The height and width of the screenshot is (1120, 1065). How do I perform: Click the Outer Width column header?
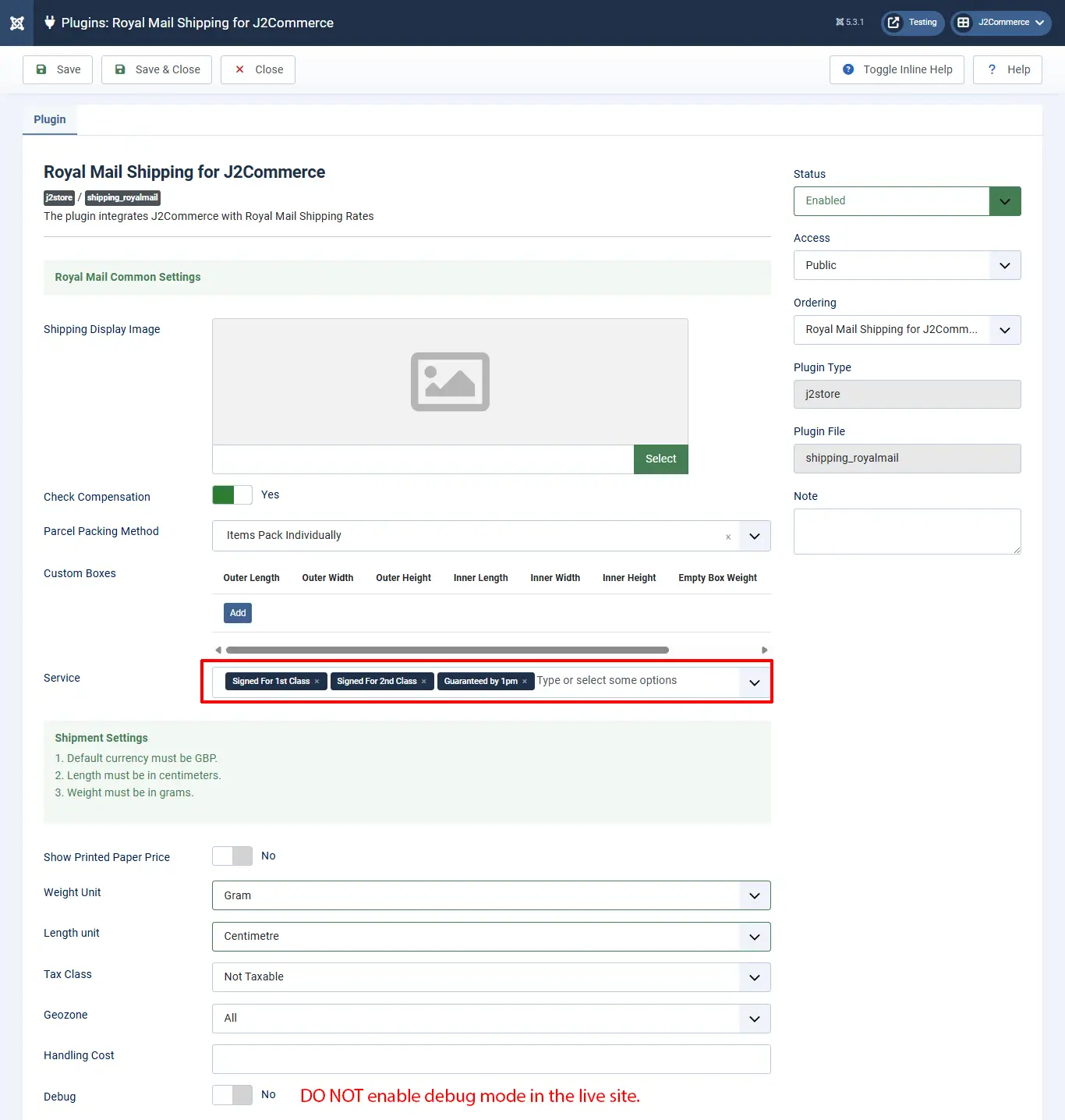point(327,578)
